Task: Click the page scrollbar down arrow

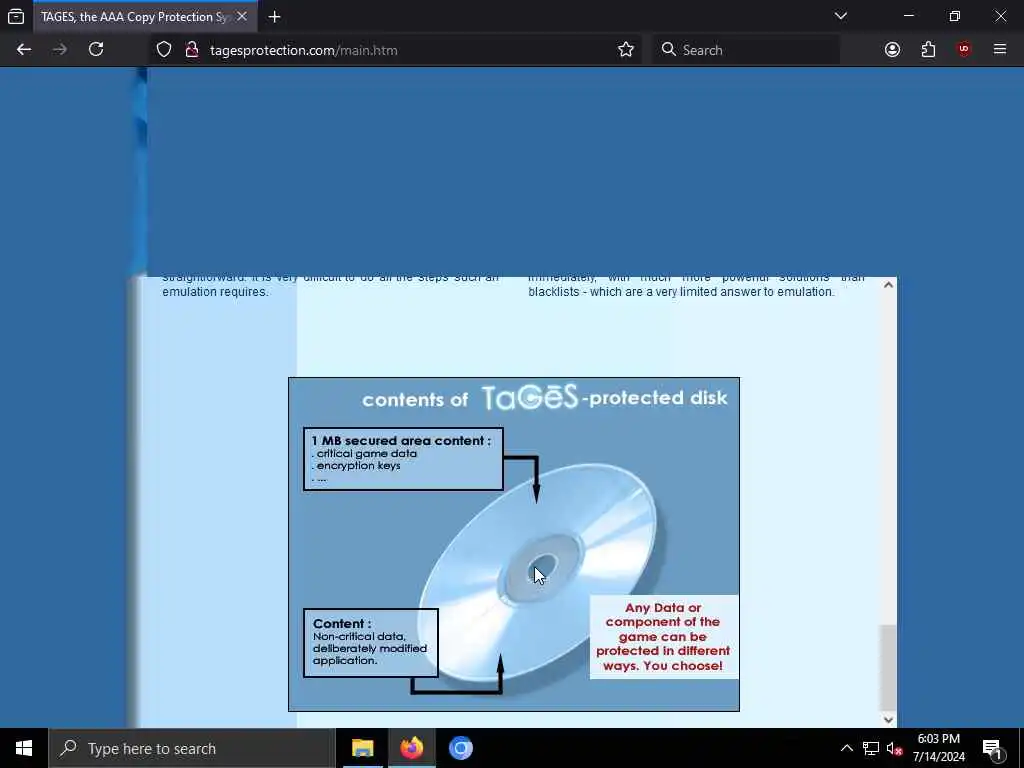Action: [x=888, y=719]
